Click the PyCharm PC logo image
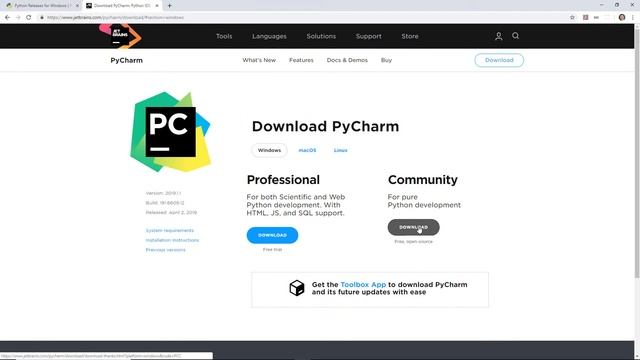Screen dimensions: 640x360 pyautogui.click(x=171, y=132)
